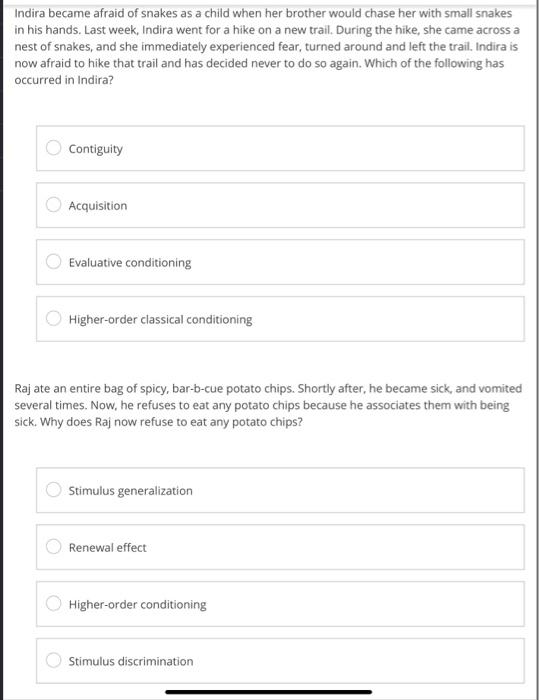The image size is (539, 700).
Task: Choose the Renewal effect radio circle
Action: click(54, 546)
